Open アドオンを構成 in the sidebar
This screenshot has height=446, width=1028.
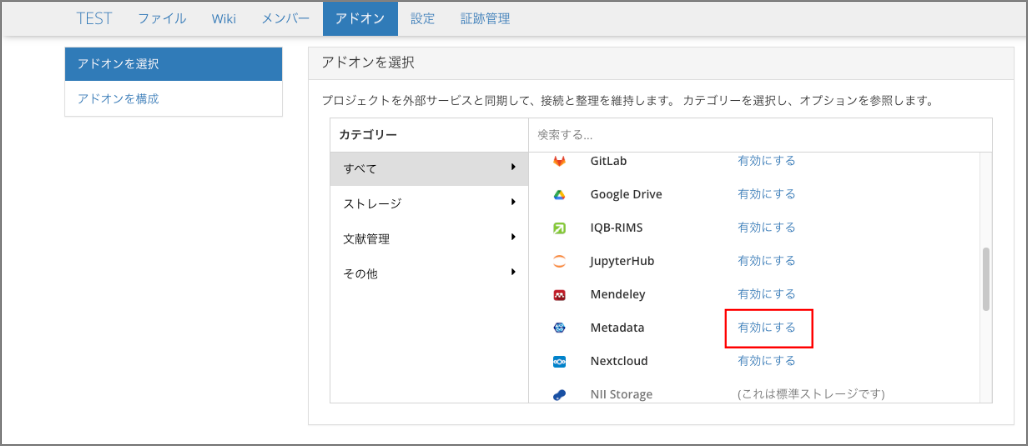[118, 99]
